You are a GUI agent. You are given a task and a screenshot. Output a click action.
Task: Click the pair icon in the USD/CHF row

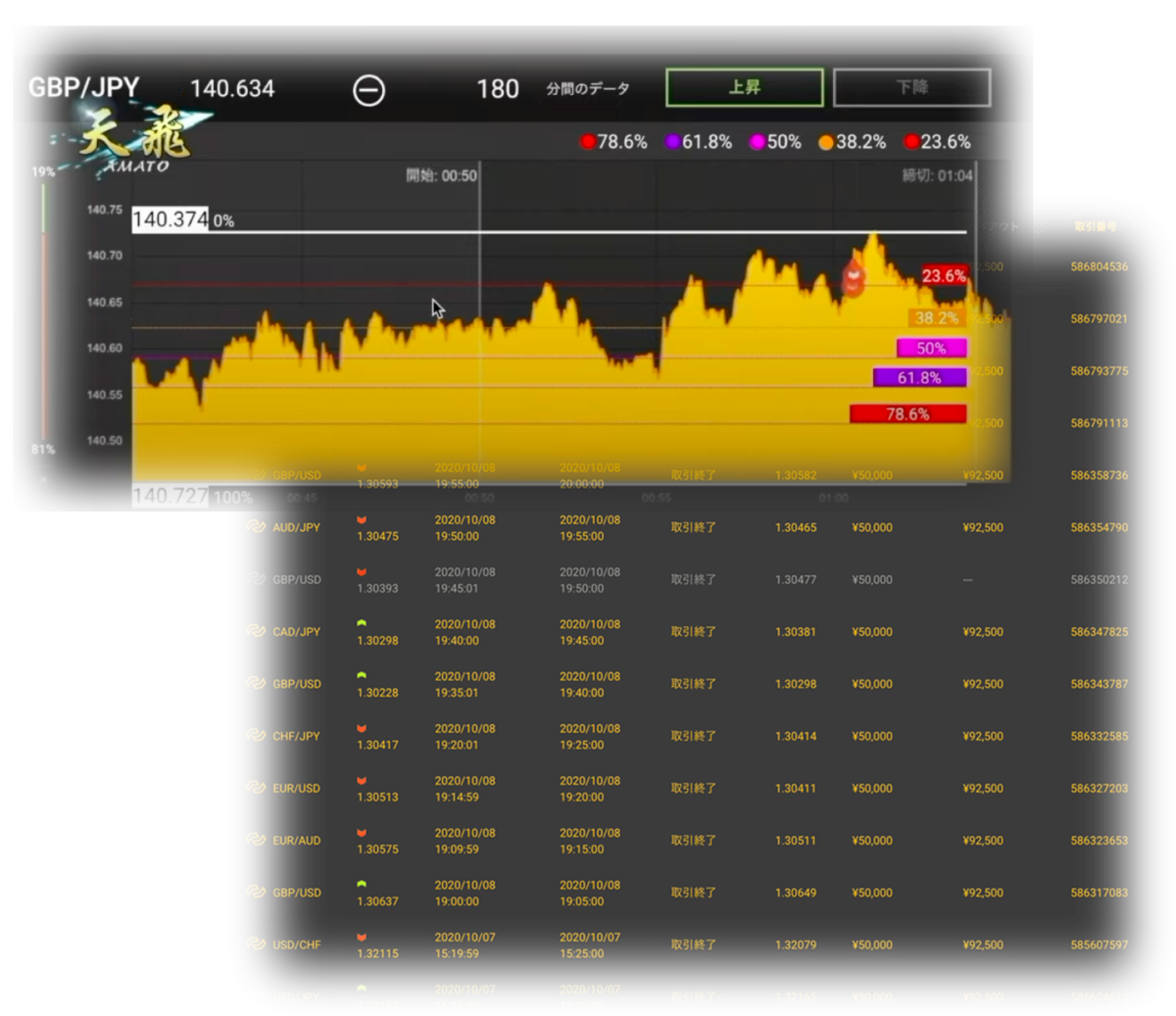(256, 943)
